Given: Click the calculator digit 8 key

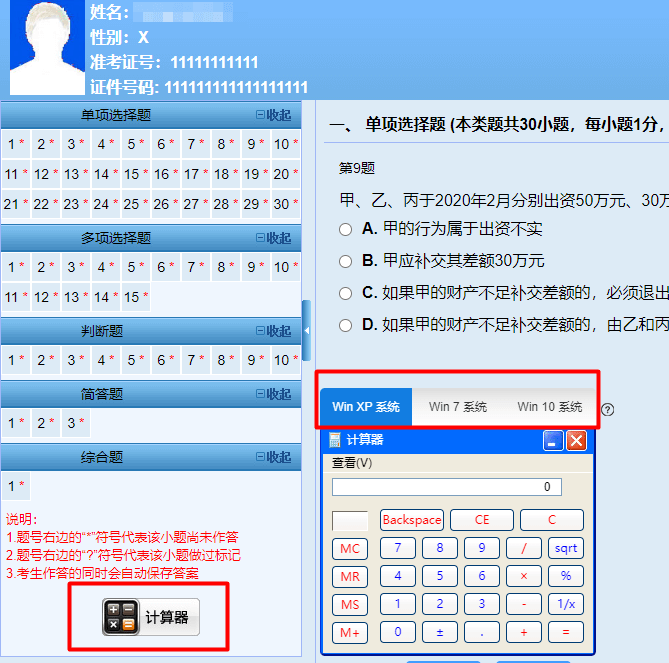Looking at the screenshot, I should [x=440, y=548].
